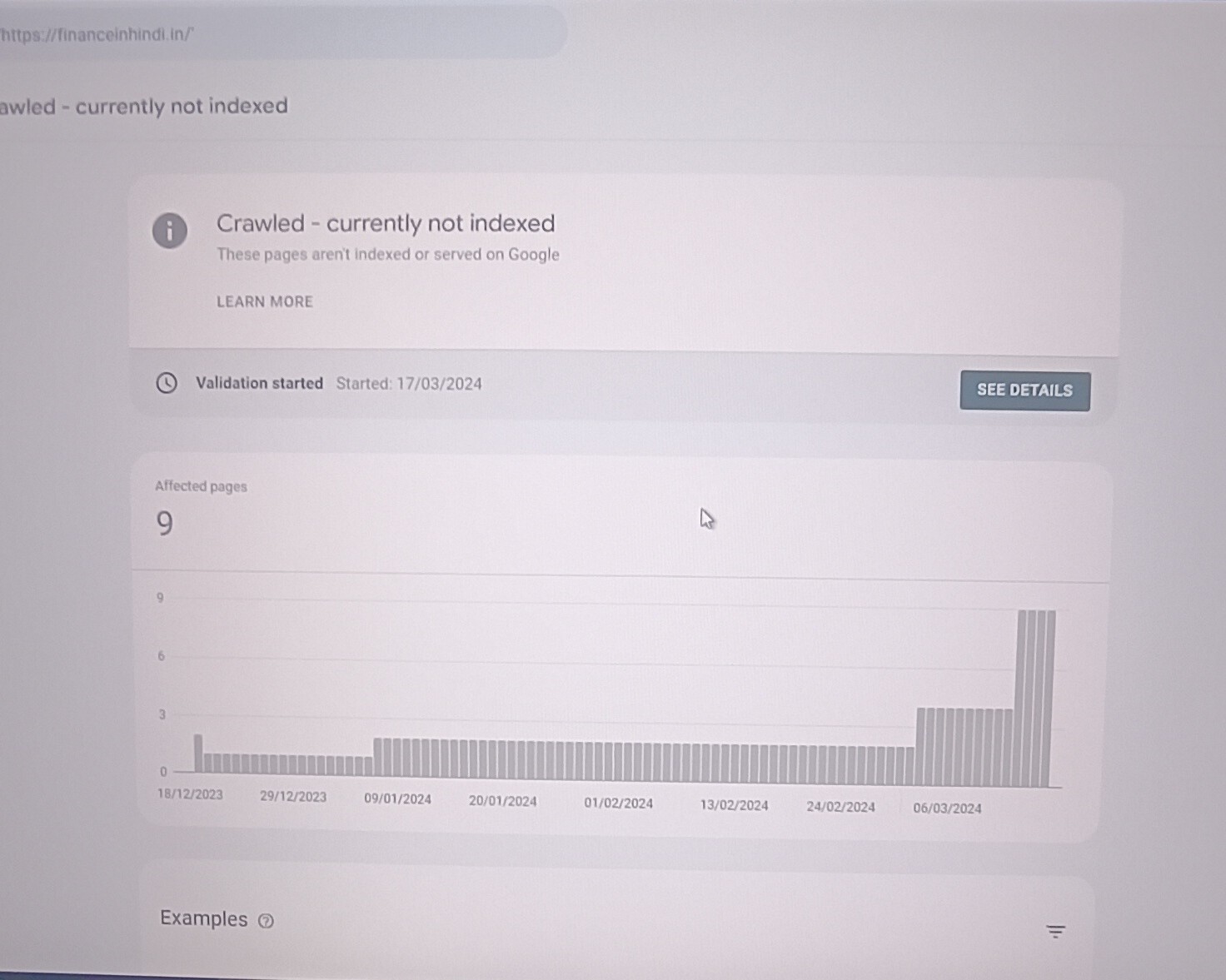Open the Examples filter icon
Image resolution: width=1226 pixels, height=980 pixels.
(x=1055, y=932)
